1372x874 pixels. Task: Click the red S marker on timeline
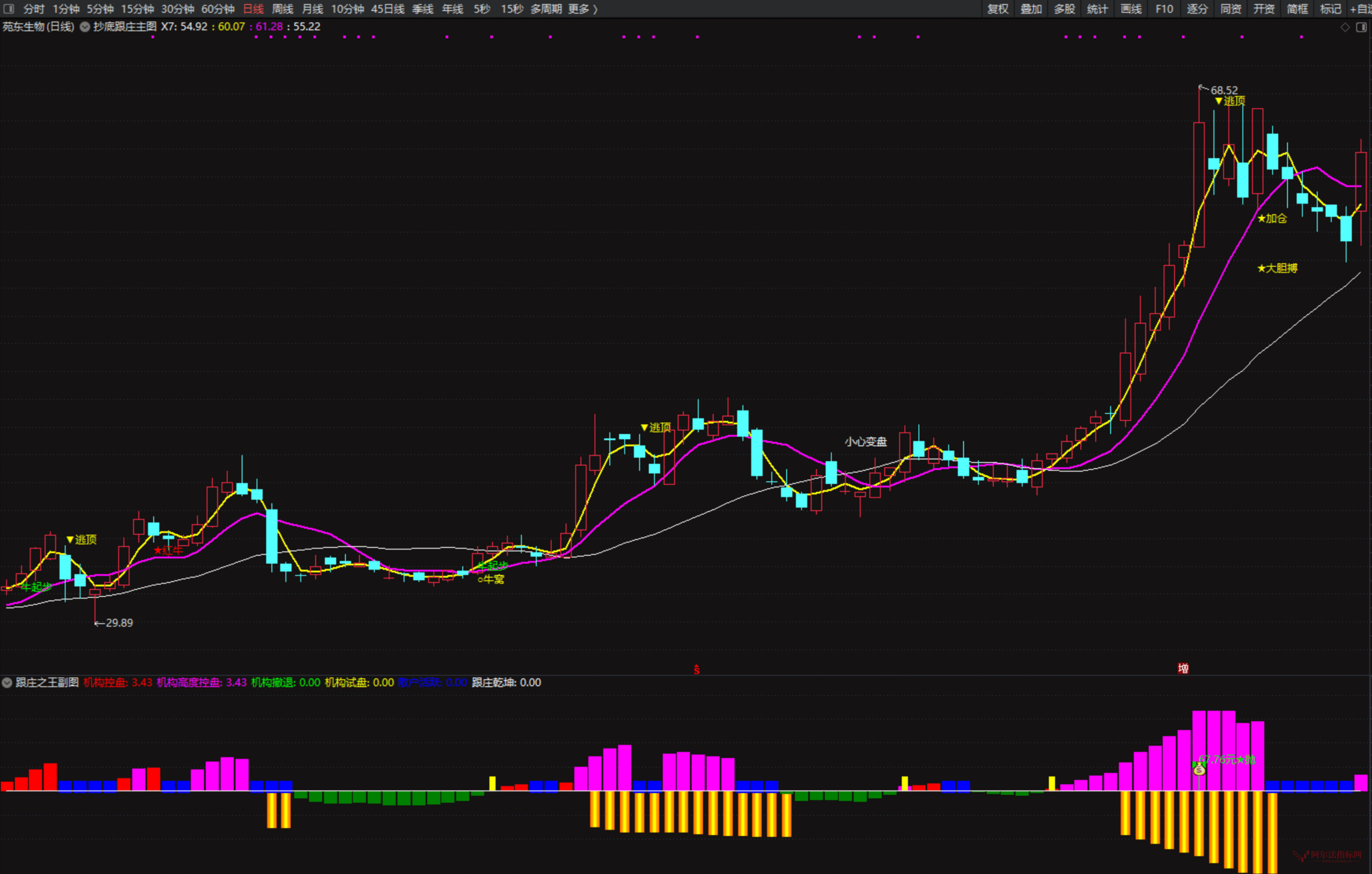(x=696, y=669)
